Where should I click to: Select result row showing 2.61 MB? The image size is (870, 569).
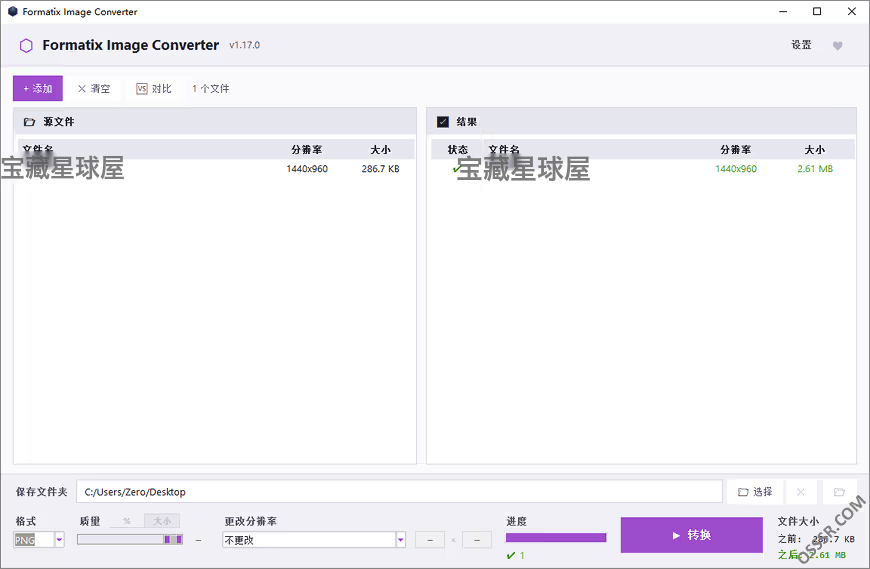(x=643, y=169)
